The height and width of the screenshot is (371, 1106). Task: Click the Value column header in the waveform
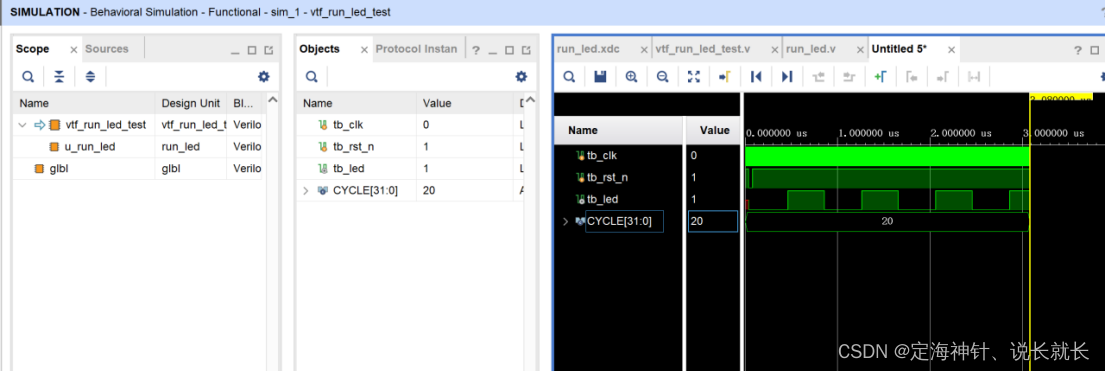[714, 130]
